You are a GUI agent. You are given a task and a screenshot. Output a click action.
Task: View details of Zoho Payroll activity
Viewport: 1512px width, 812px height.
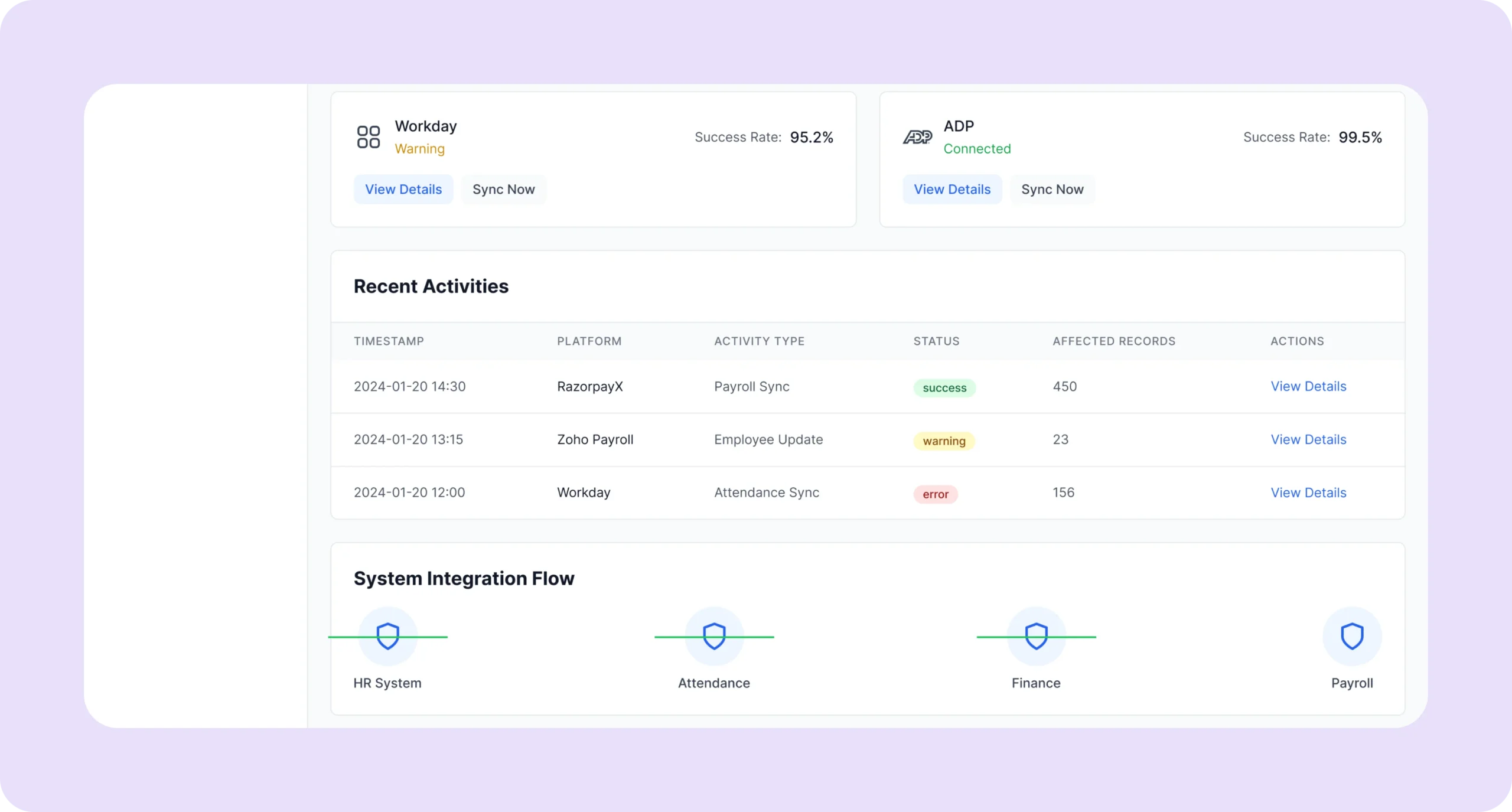click(x=1308, y=439)
